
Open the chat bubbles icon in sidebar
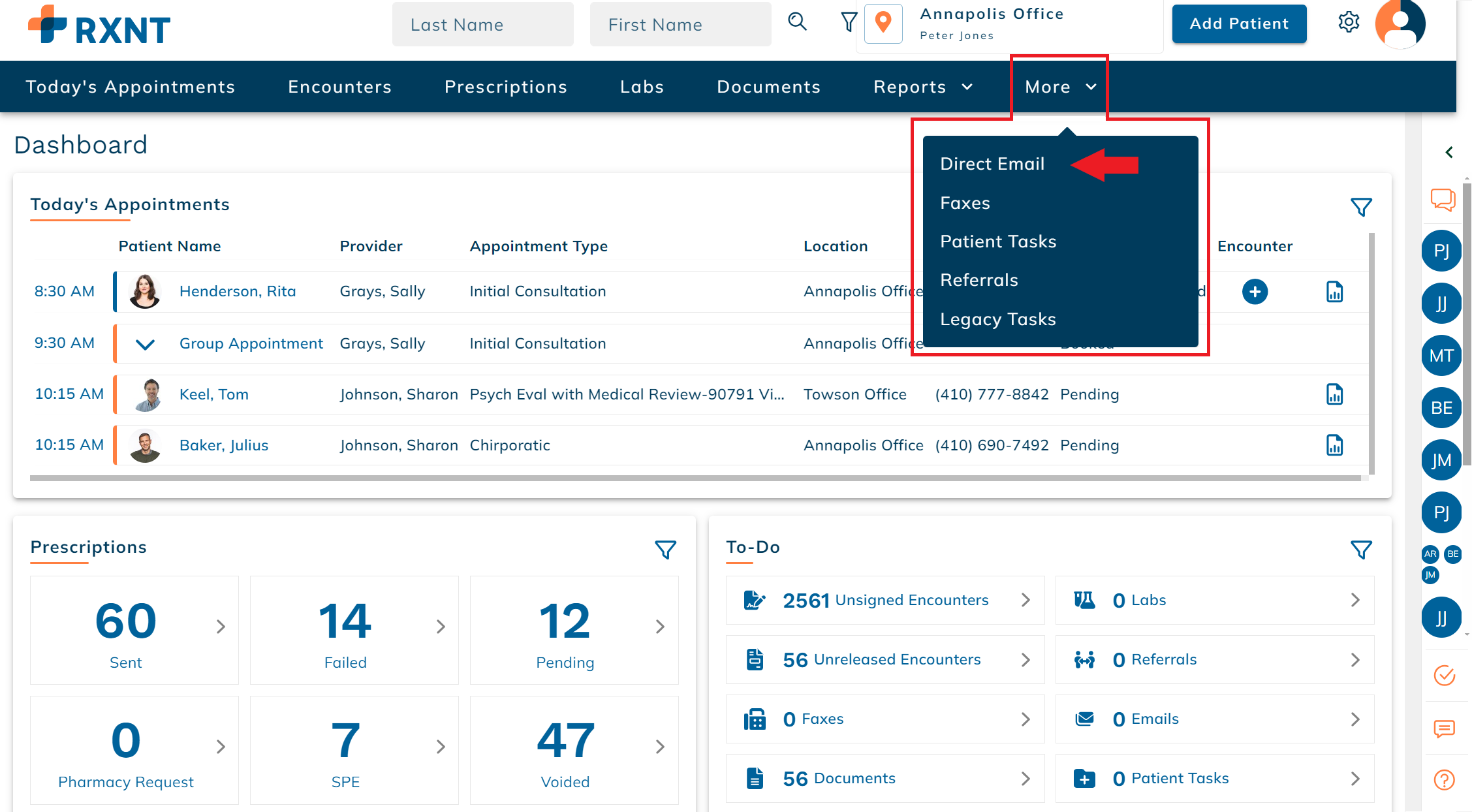(x=1443, y=200)
